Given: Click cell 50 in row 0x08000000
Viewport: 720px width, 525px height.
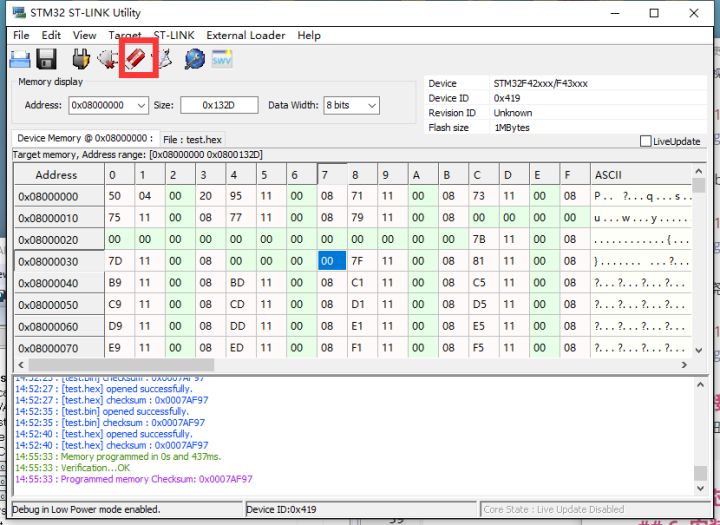Looking at the screenshot, I should point(119,196).
